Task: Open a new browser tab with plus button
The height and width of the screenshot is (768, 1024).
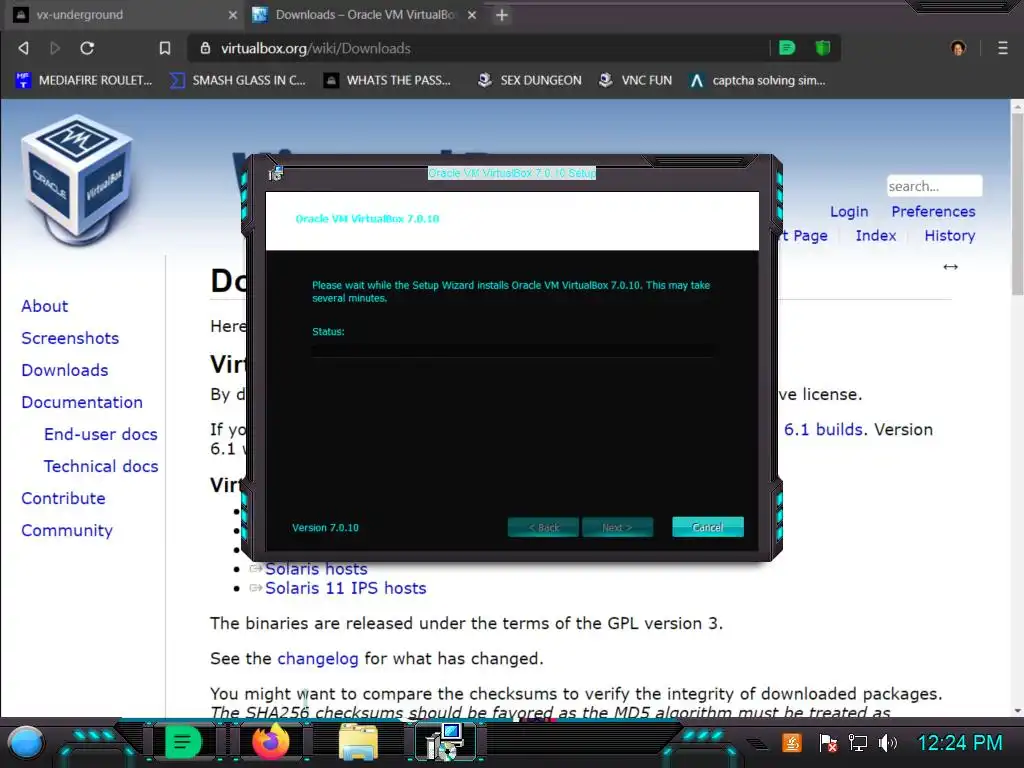Action: (502, 15)
